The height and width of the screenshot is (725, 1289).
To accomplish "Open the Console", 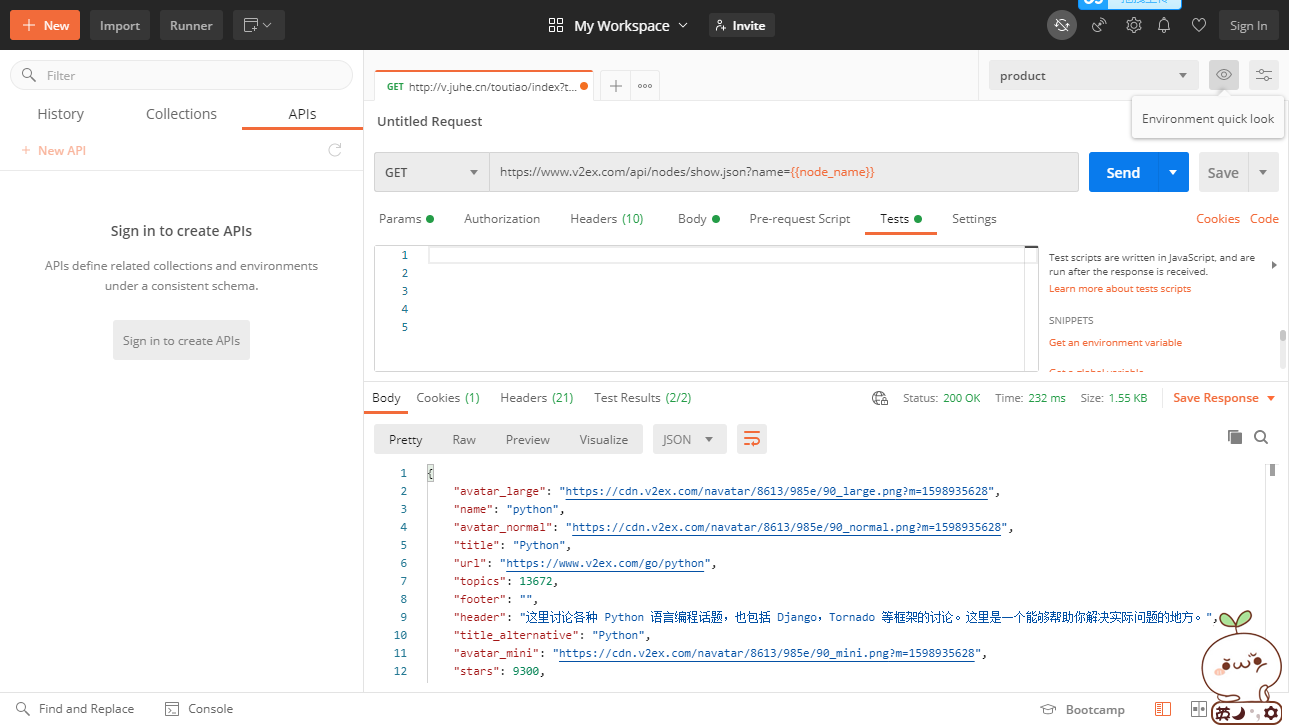I will point(199,709).
